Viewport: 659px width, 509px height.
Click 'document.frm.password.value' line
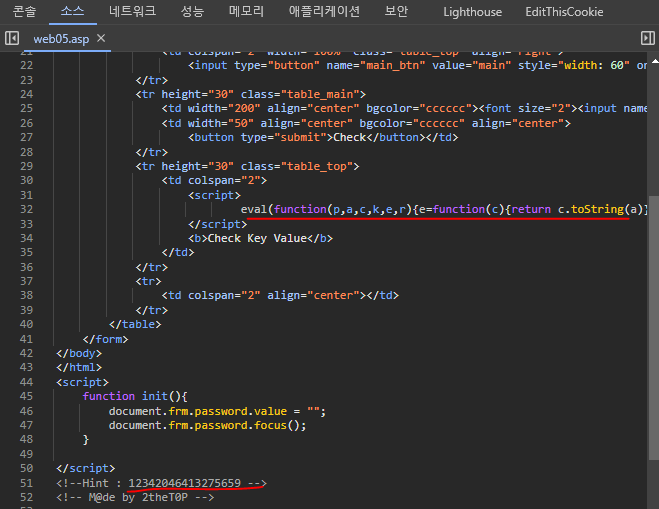(x=198, y=411)
